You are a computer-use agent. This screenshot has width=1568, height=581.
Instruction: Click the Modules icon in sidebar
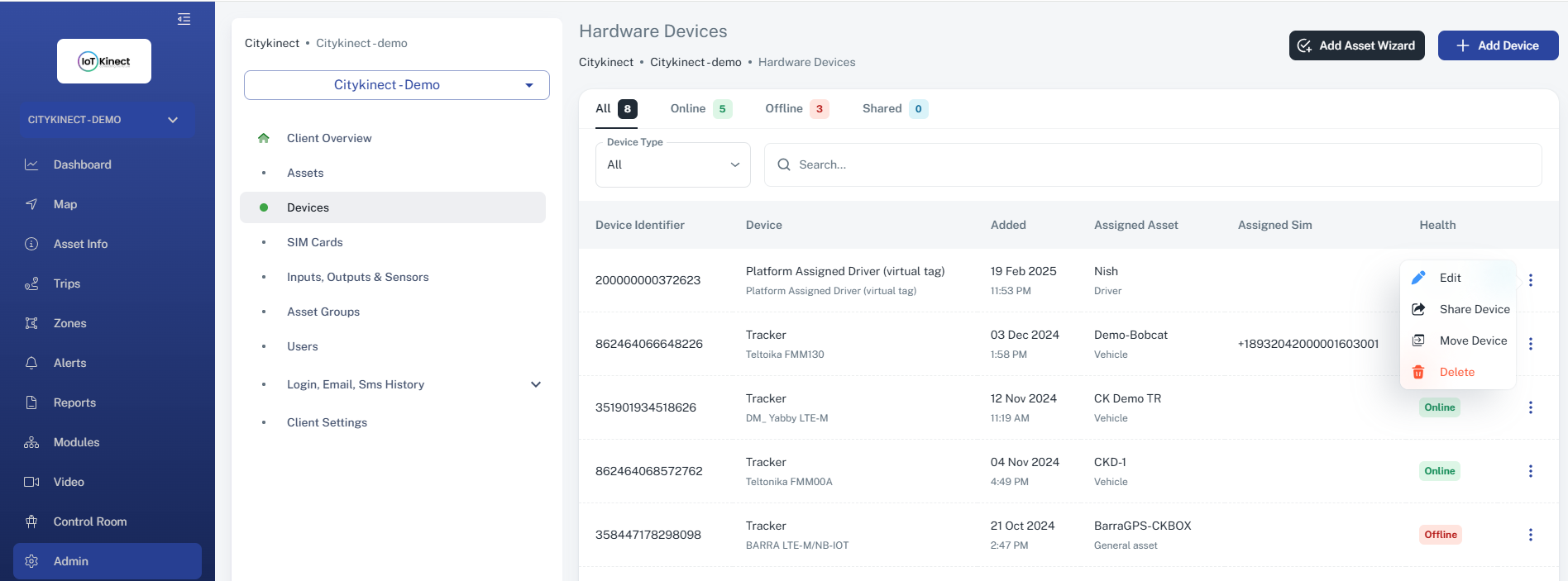(31, 442)
